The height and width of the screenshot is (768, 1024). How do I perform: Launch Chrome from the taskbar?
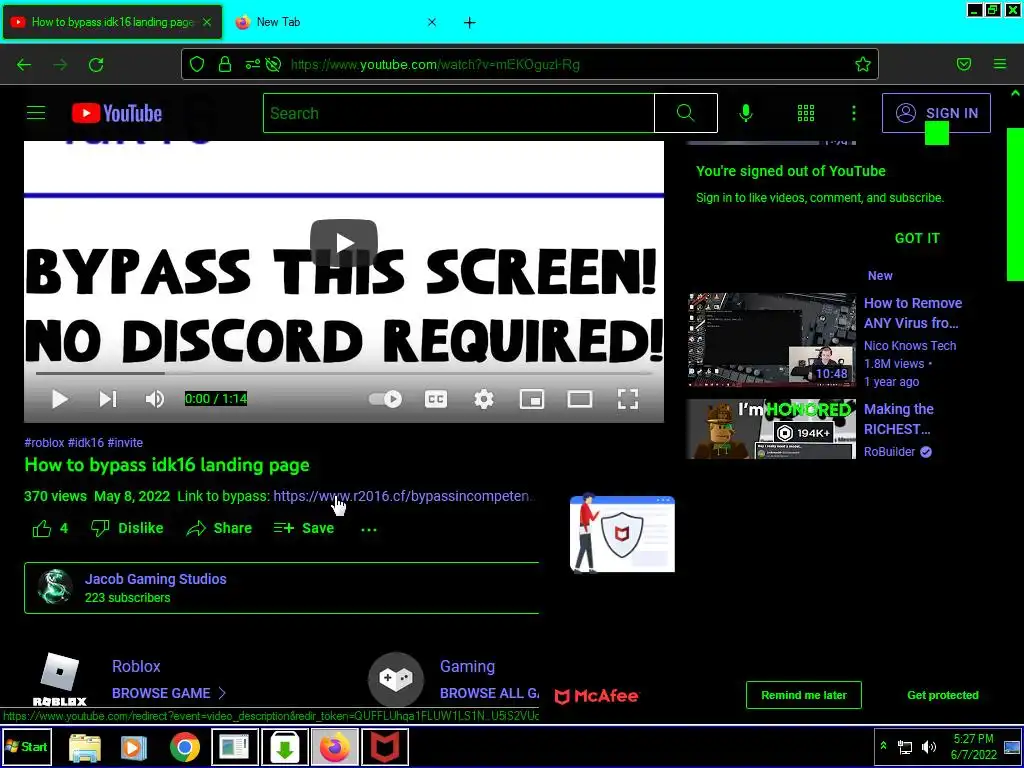point(185,747)
